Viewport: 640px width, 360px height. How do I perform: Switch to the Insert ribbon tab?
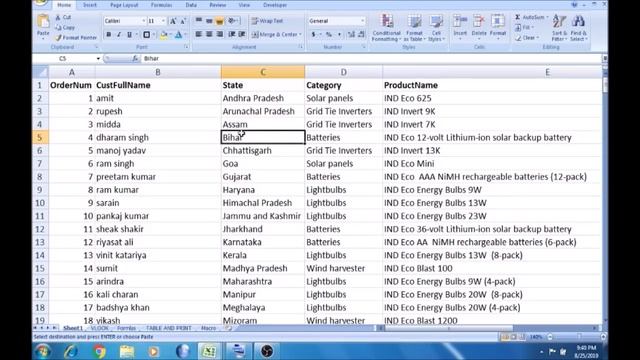point(90,5)
